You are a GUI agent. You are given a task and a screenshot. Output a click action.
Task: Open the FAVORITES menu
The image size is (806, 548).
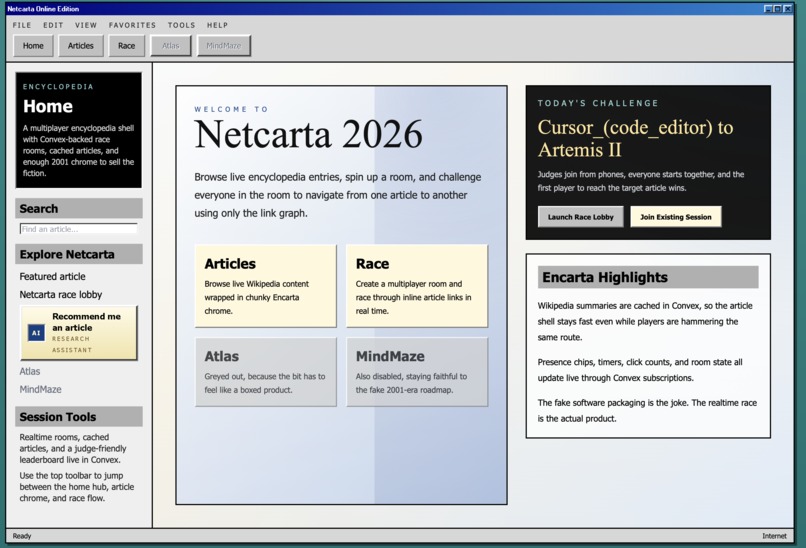pos(132,25)
